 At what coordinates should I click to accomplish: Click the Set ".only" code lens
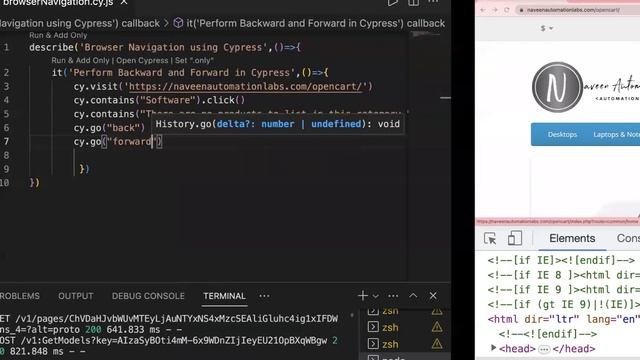tap(194, 60)
